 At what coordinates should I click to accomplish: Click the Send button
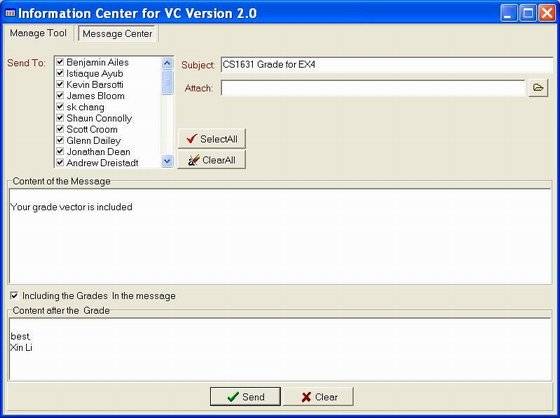[x=245, y=397]
